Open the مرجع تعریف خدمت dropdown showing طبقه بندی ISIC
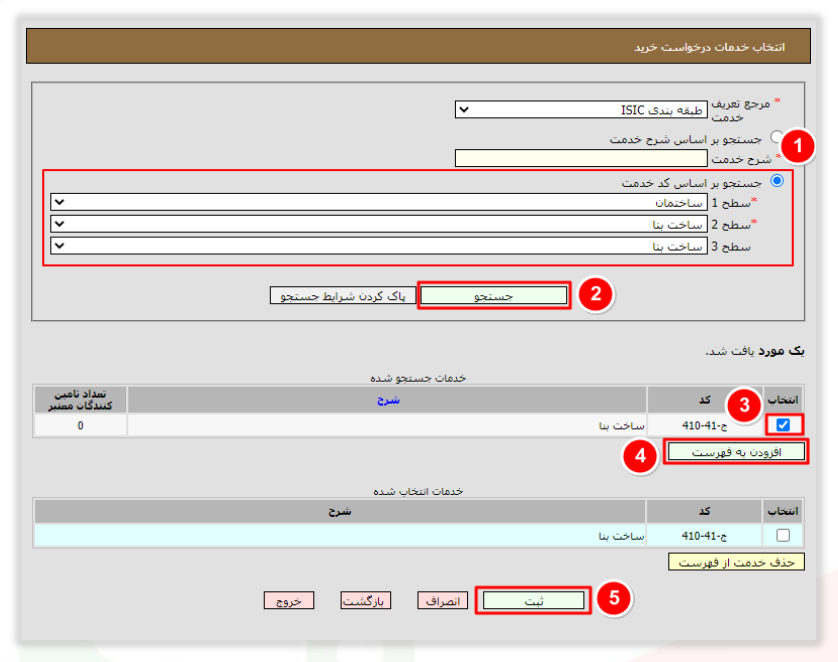 [x=581, y=110]
